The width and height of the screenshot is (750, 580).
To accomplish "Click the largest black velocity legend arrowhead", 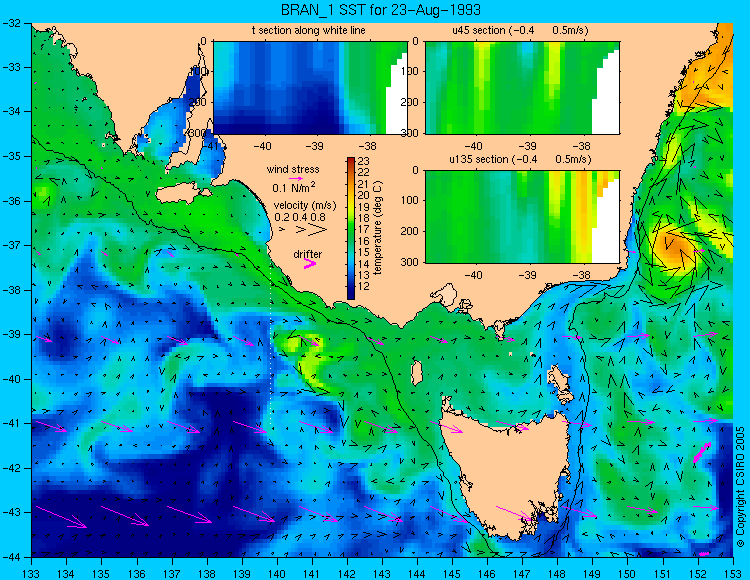I will (318, 230).
